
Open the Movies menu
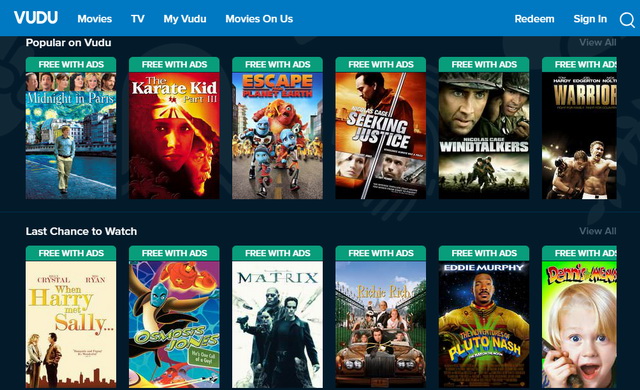95,19
